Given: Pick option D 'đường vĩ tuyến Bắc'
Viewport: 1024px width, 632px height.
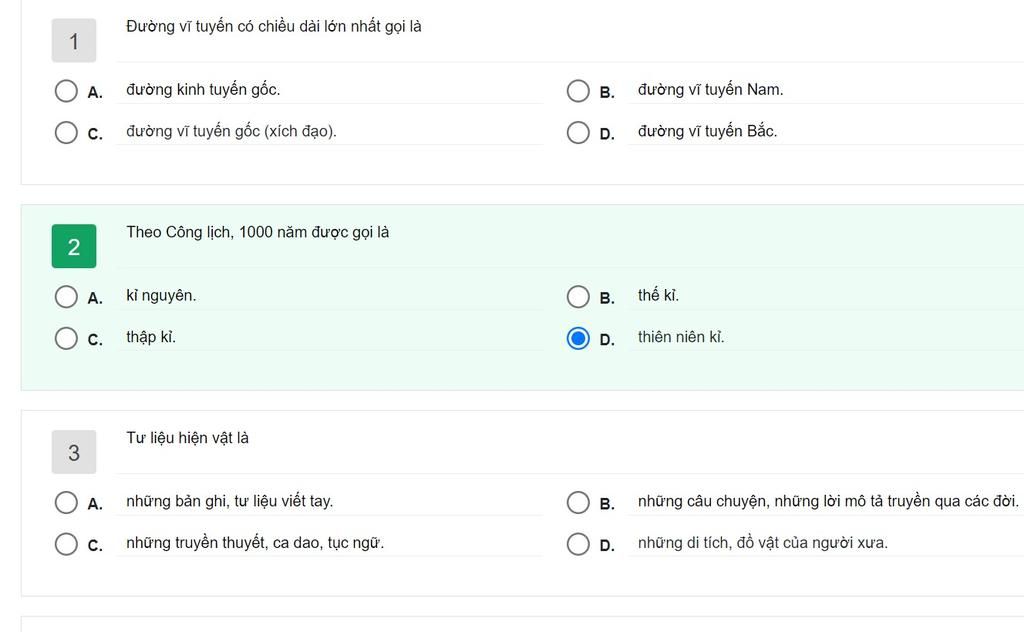Looking at the screenshot, I should [x=578, y=132].
